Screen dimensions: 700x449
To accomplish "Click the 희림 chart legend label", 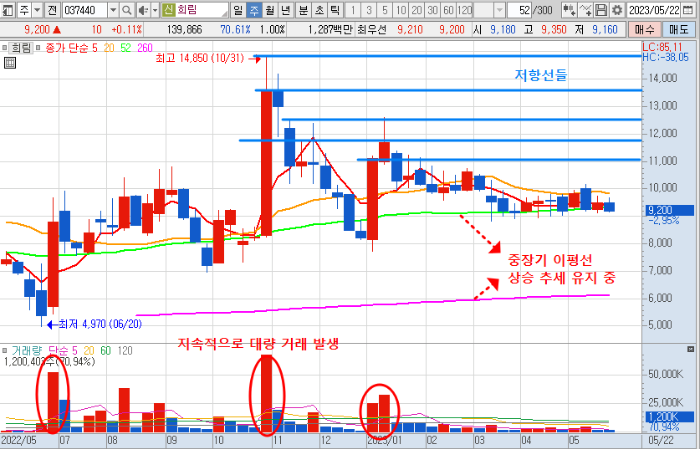I will pos(21,48).
